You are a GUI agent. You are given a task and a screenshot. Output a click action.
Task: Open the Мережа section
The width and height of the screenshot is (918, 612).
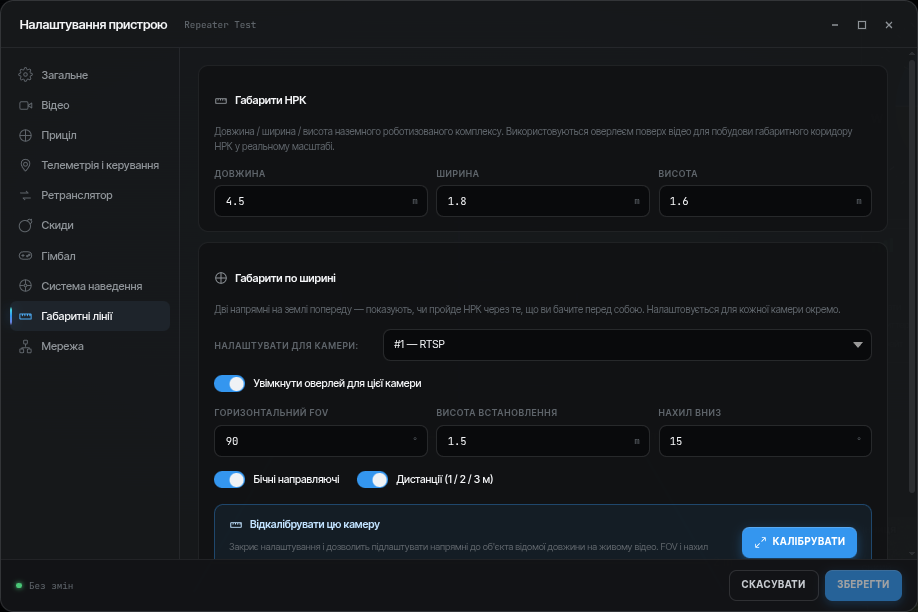90,346
